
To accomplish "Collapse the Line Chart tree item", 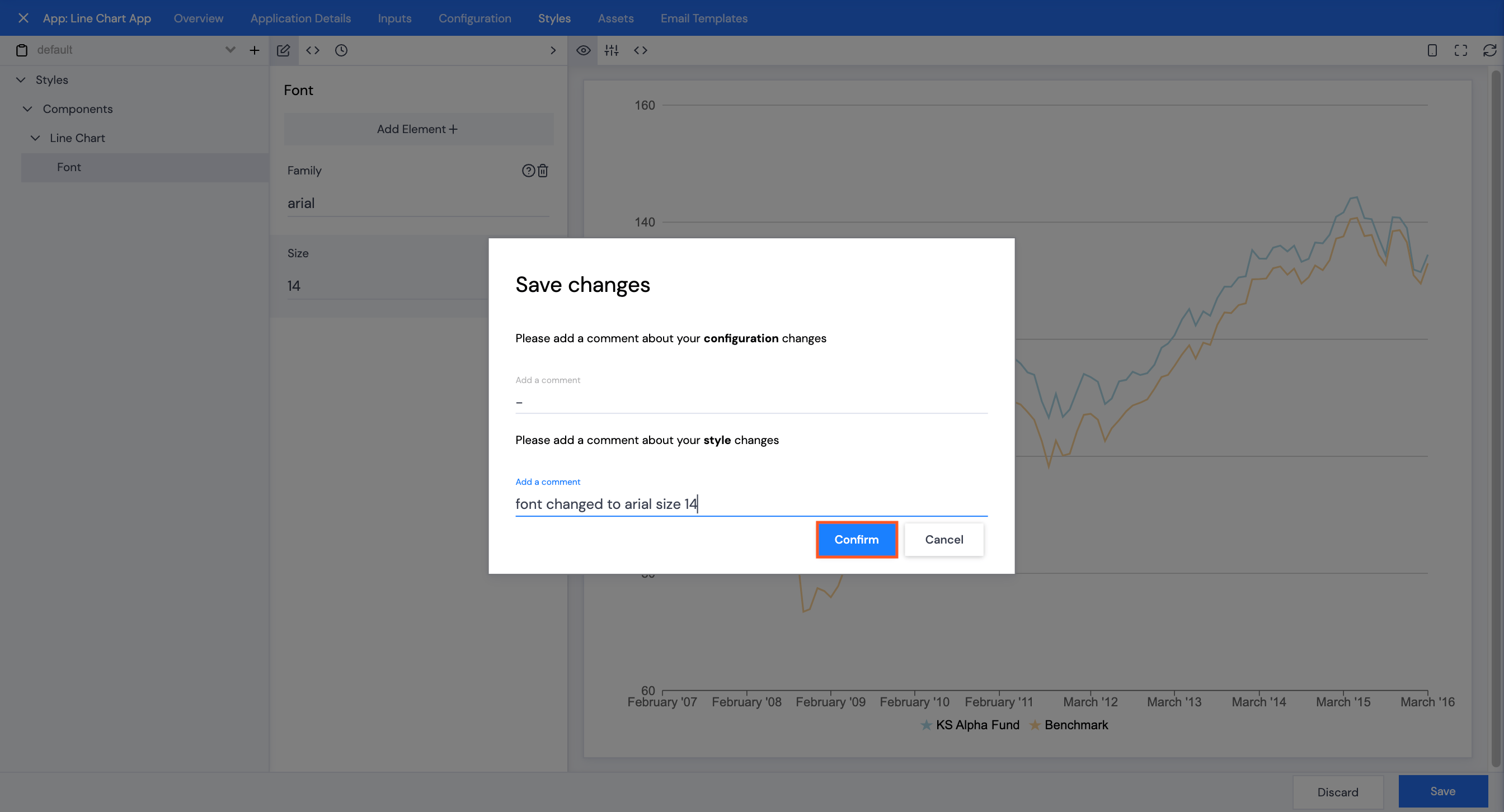I will (35, 138).
